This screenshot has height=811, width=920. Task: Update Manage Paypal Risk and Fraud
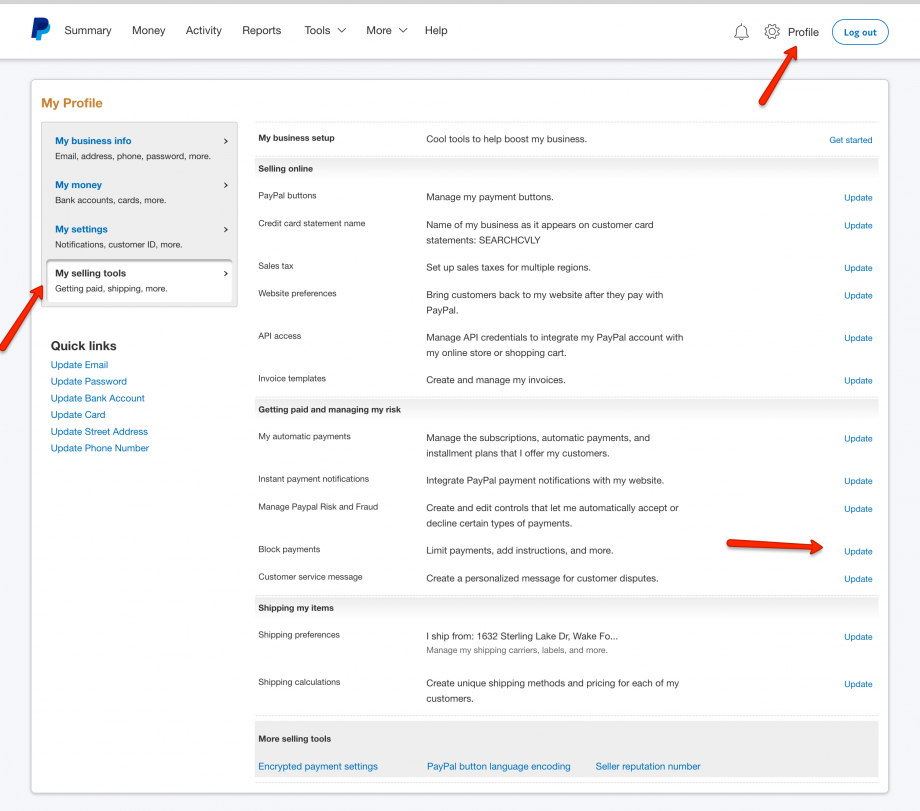858,509
